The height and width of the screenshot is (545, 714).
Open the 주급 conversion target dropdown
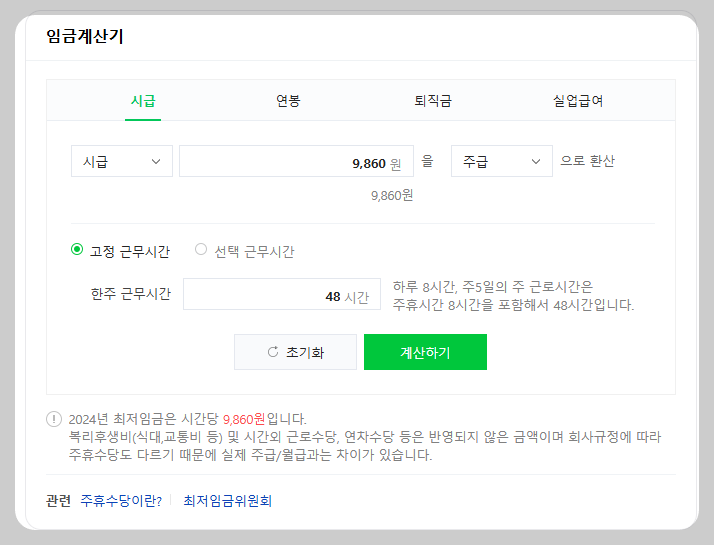point(502,161)
